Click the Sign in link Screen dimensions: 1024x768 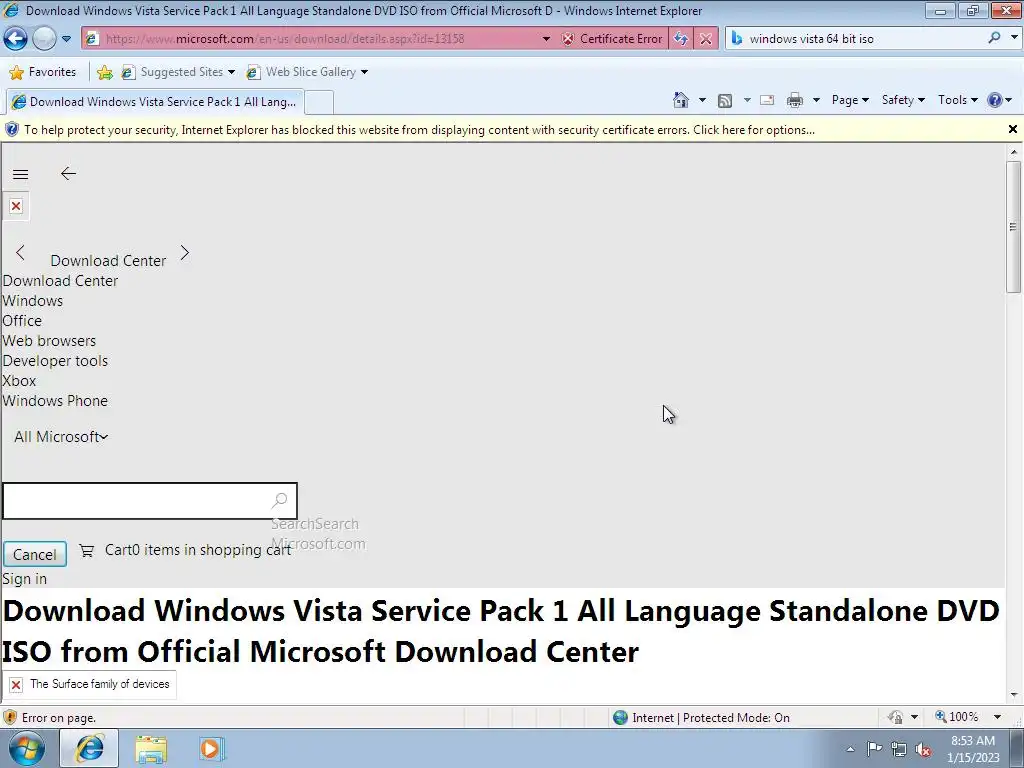[x=25, y=579]
